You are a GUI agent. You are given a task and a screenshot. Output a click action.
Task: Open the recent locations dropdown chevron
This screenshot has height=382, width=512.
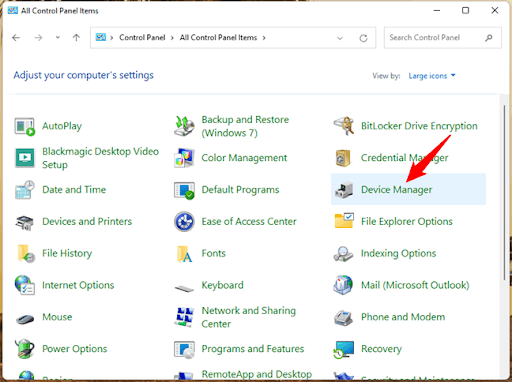pos(58,37)
